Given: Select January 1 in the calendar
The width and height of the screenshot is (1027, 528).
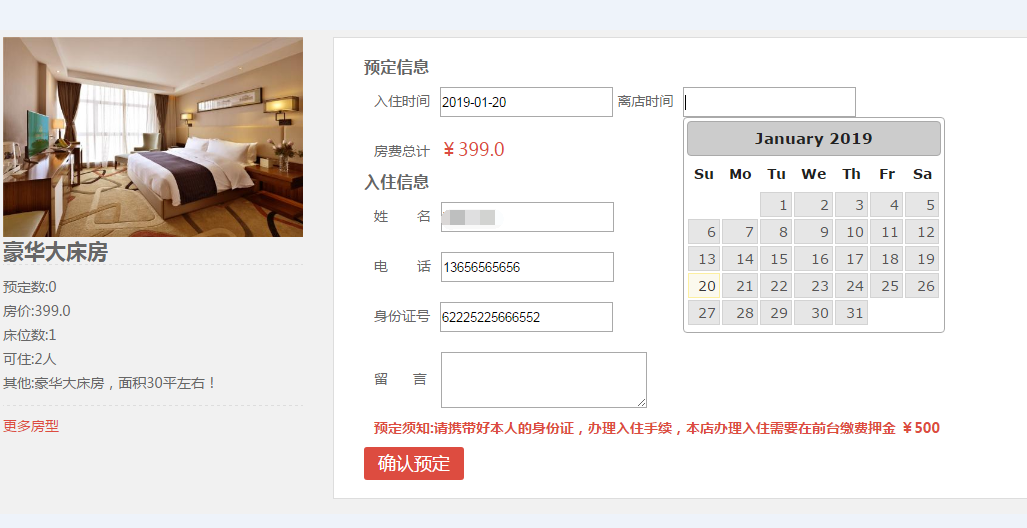Looking at the screenshot, I should coord(776,204).
